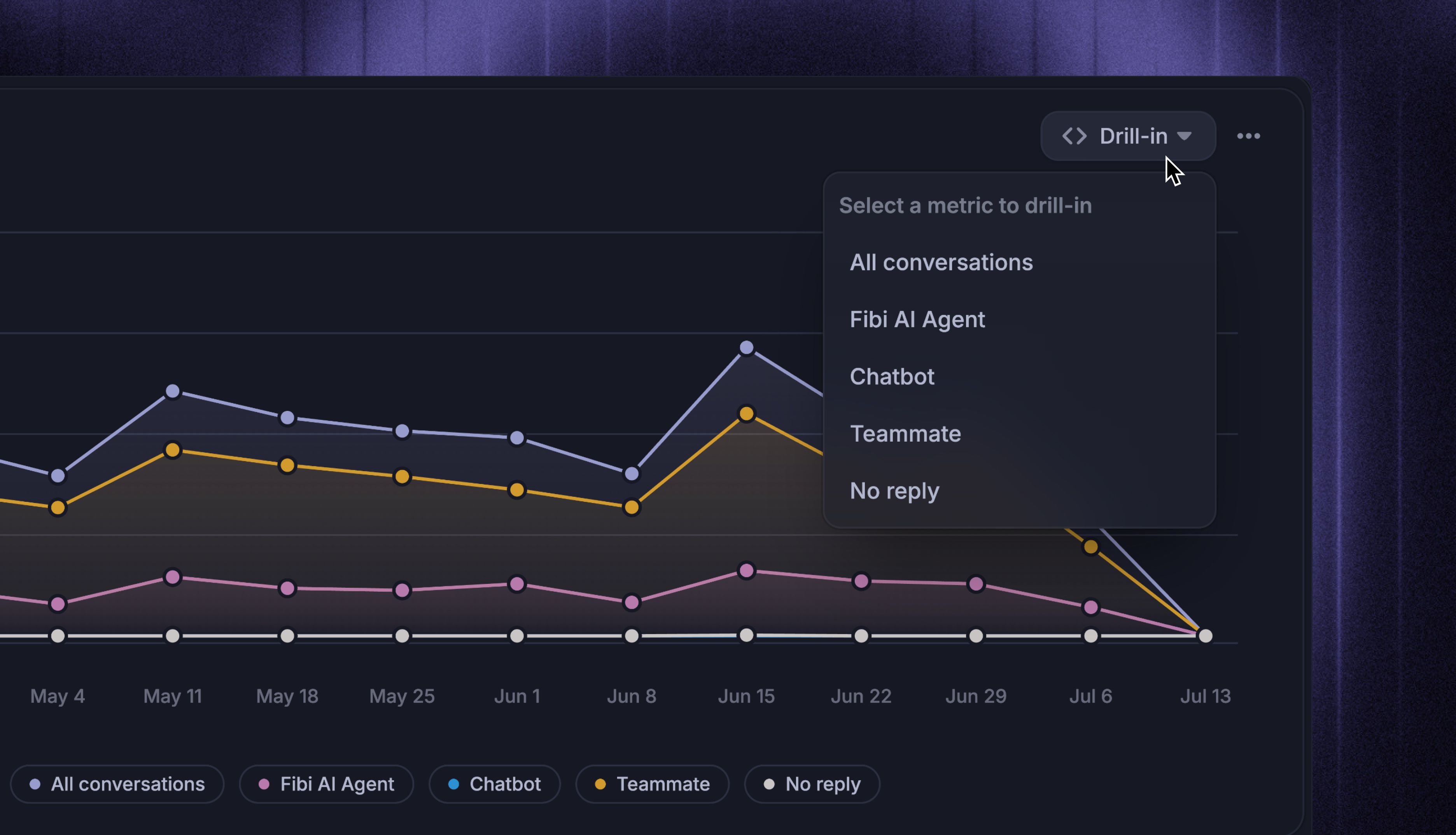Click the purple legend dot for All conversations
Image resolution: width=1456 pixels, height=835 pixels.
(x=35, y=784)
